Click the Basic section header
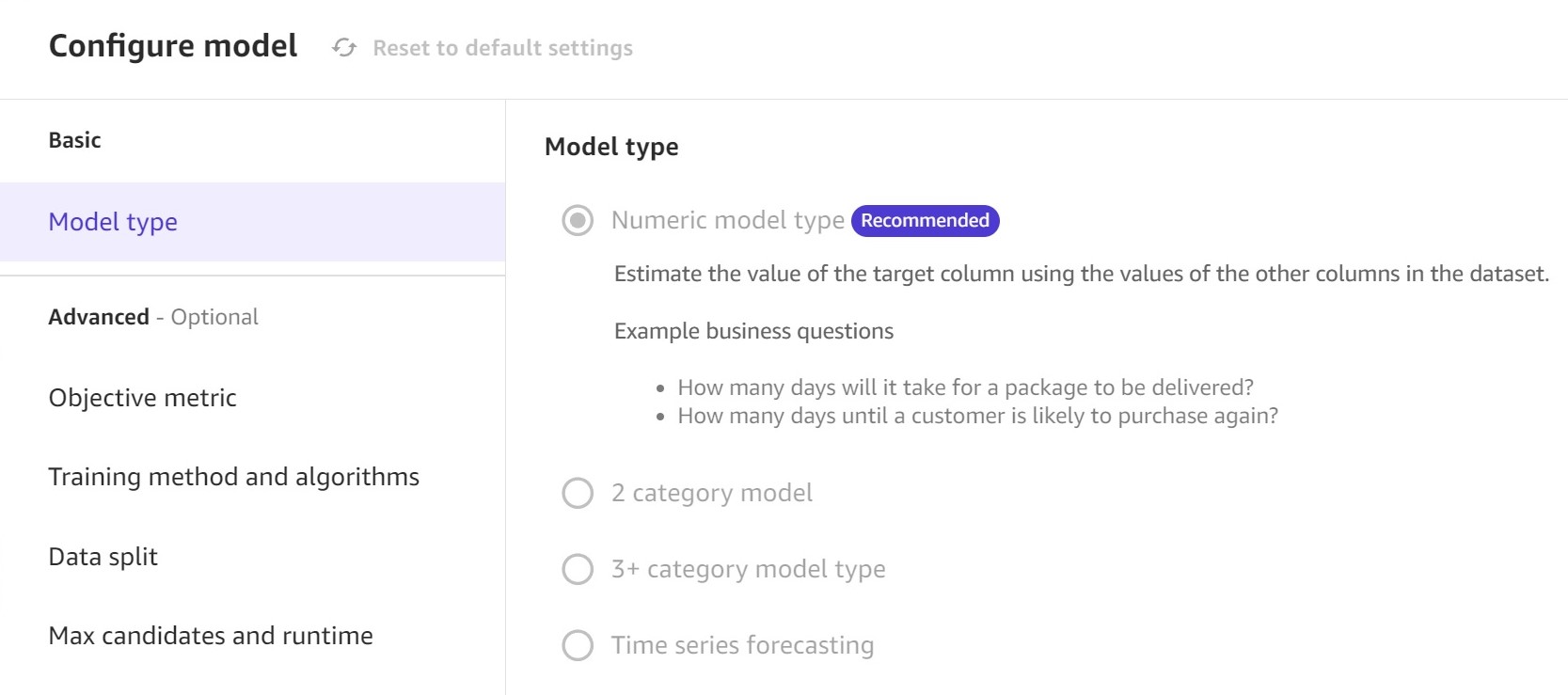1568x695 pixels. (x=76, y=140)
